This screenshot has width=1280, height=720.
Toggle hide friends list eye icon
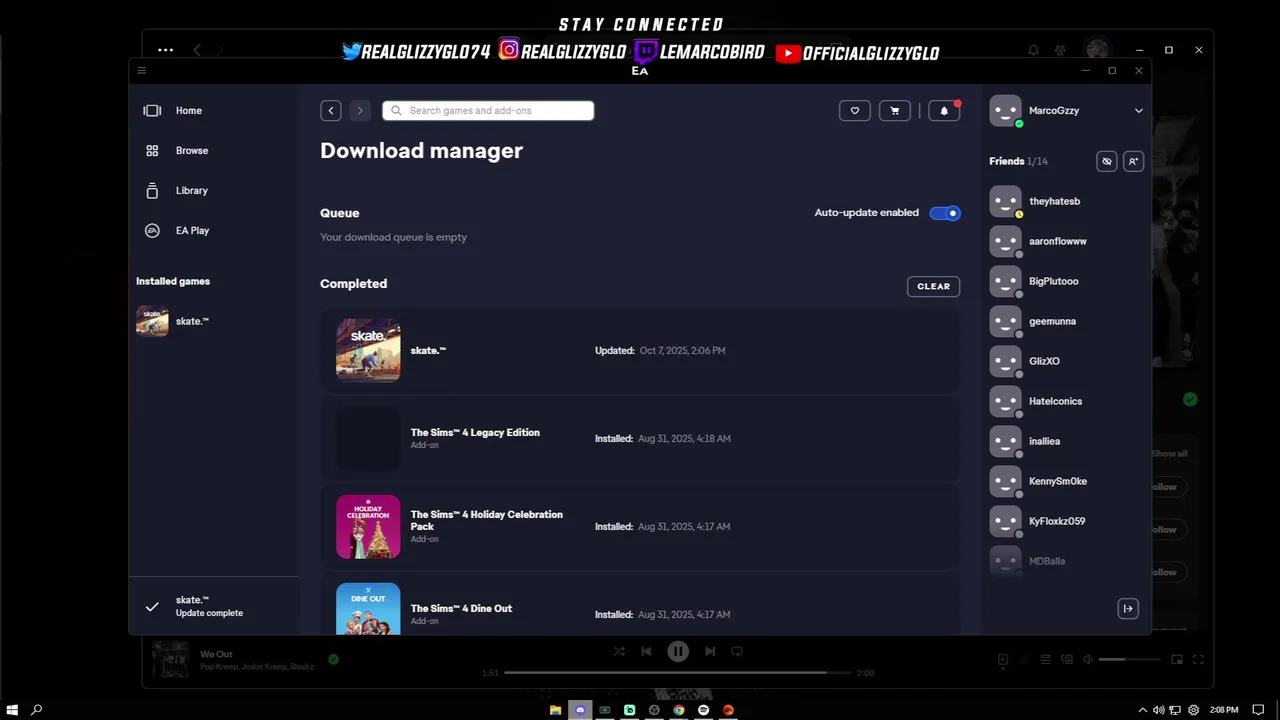[1107, 161]
